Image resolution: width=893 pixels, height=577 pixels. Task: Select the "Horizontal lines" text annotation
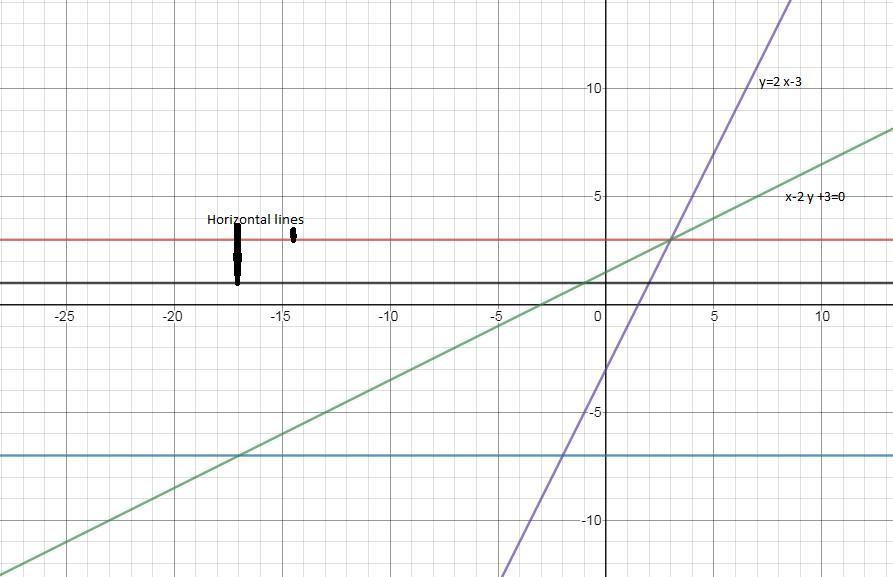pyautogui.click(x=255, y=219)
